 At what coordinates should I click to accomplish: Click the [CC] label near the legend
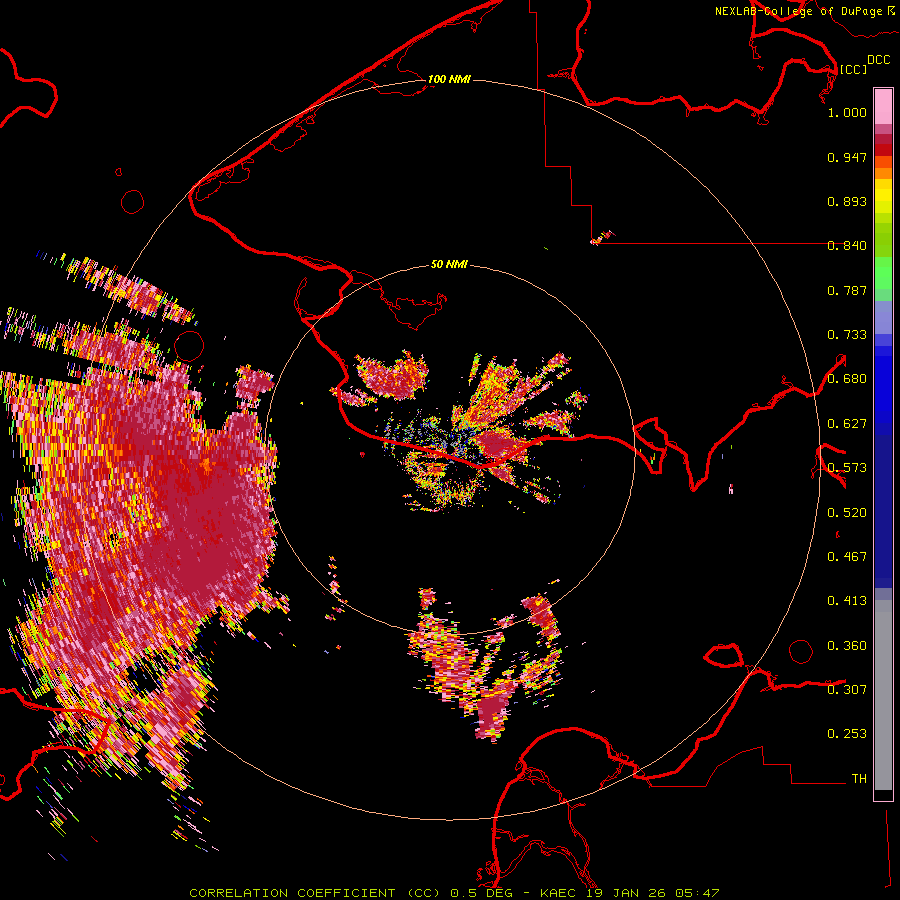point(853,69)
